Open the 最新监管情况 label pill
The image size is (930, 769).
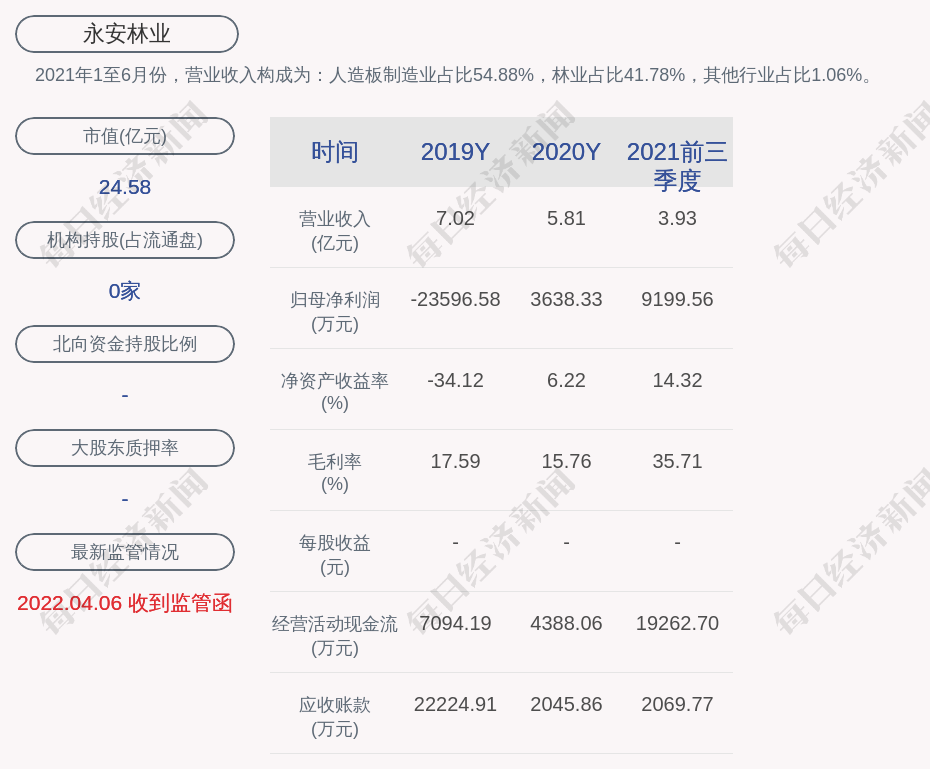125,552
